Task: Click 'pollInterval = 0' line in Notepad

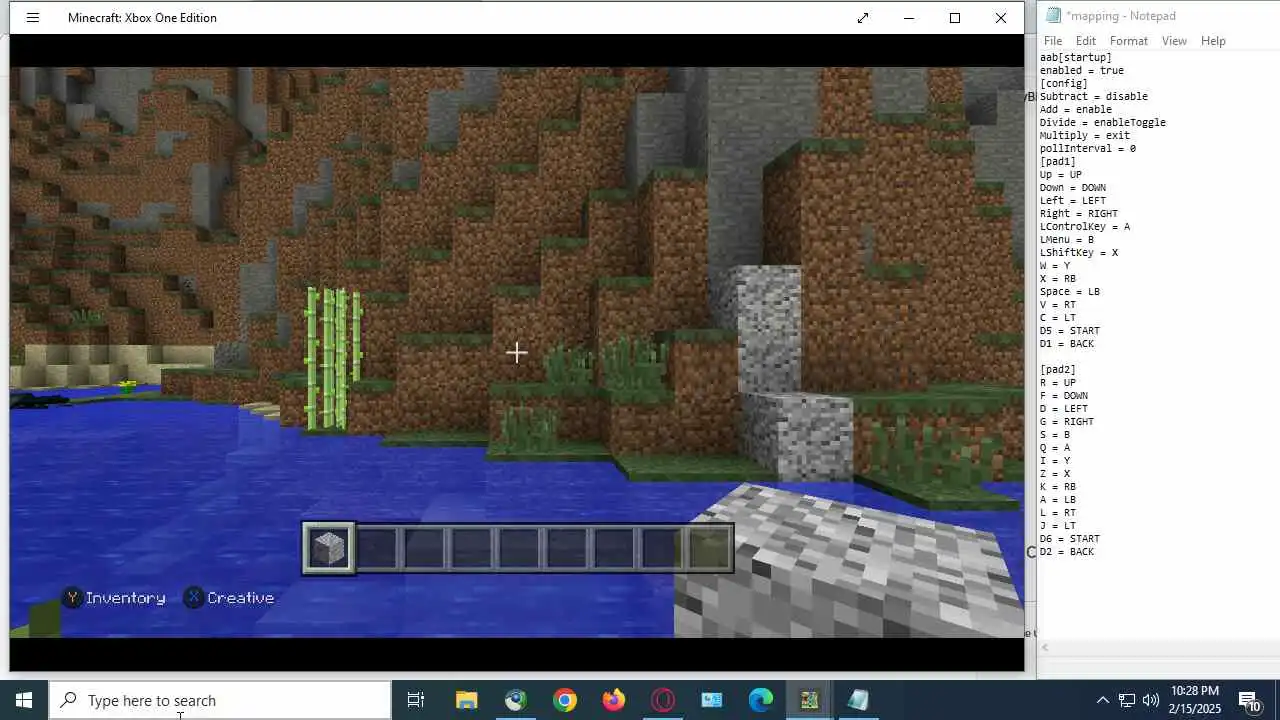Action: [1088, 149]
